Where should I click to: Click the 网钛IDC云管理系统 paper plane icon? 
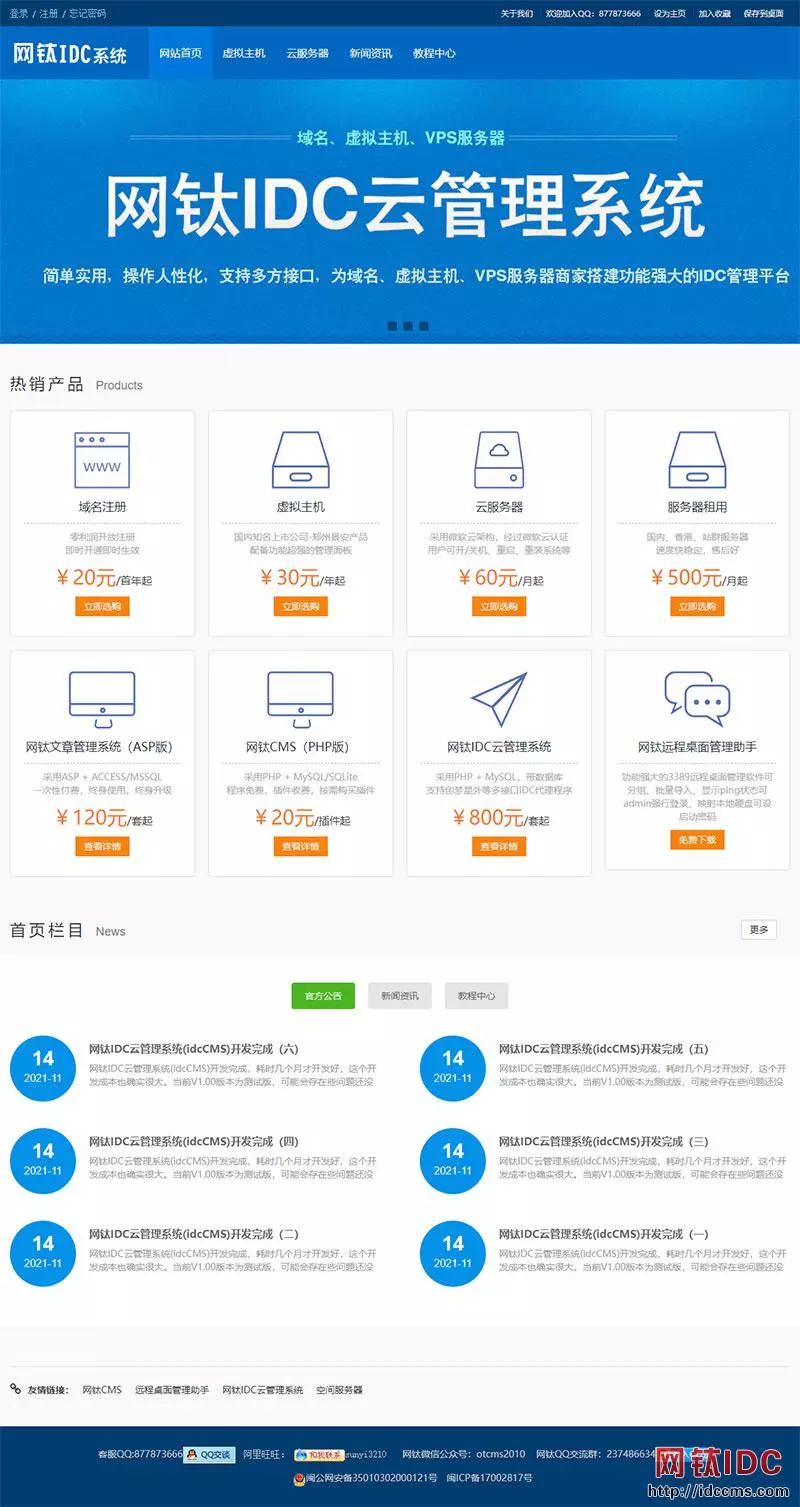(x=499, y=699)
